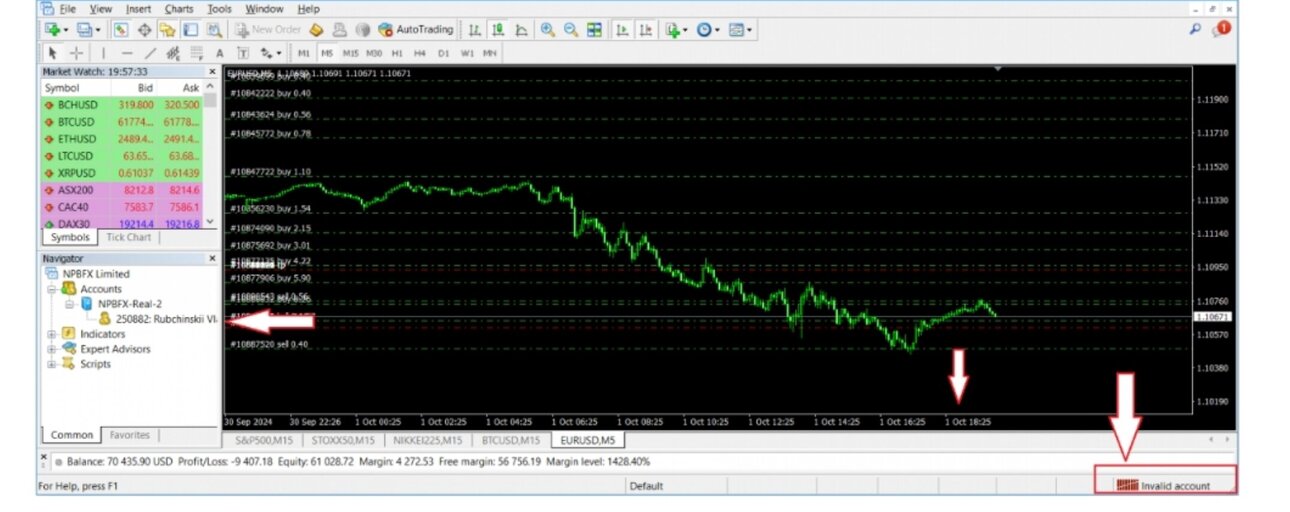Select the Fibonacci retracement tool
This screenshot has height=512, width=1290.
pos(197,52)
